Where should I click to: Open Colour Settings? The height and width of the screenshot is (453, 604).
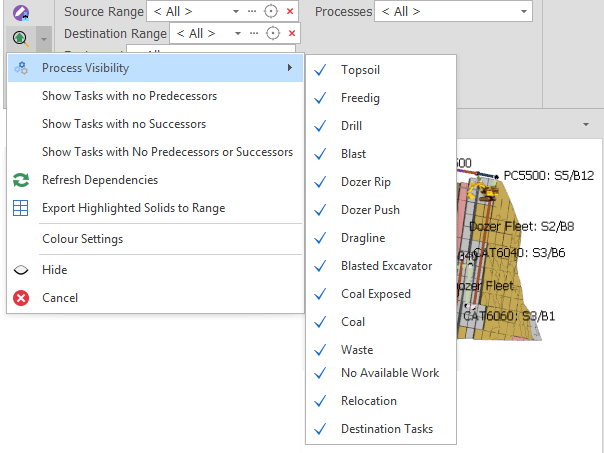click(x=82, y=239)
